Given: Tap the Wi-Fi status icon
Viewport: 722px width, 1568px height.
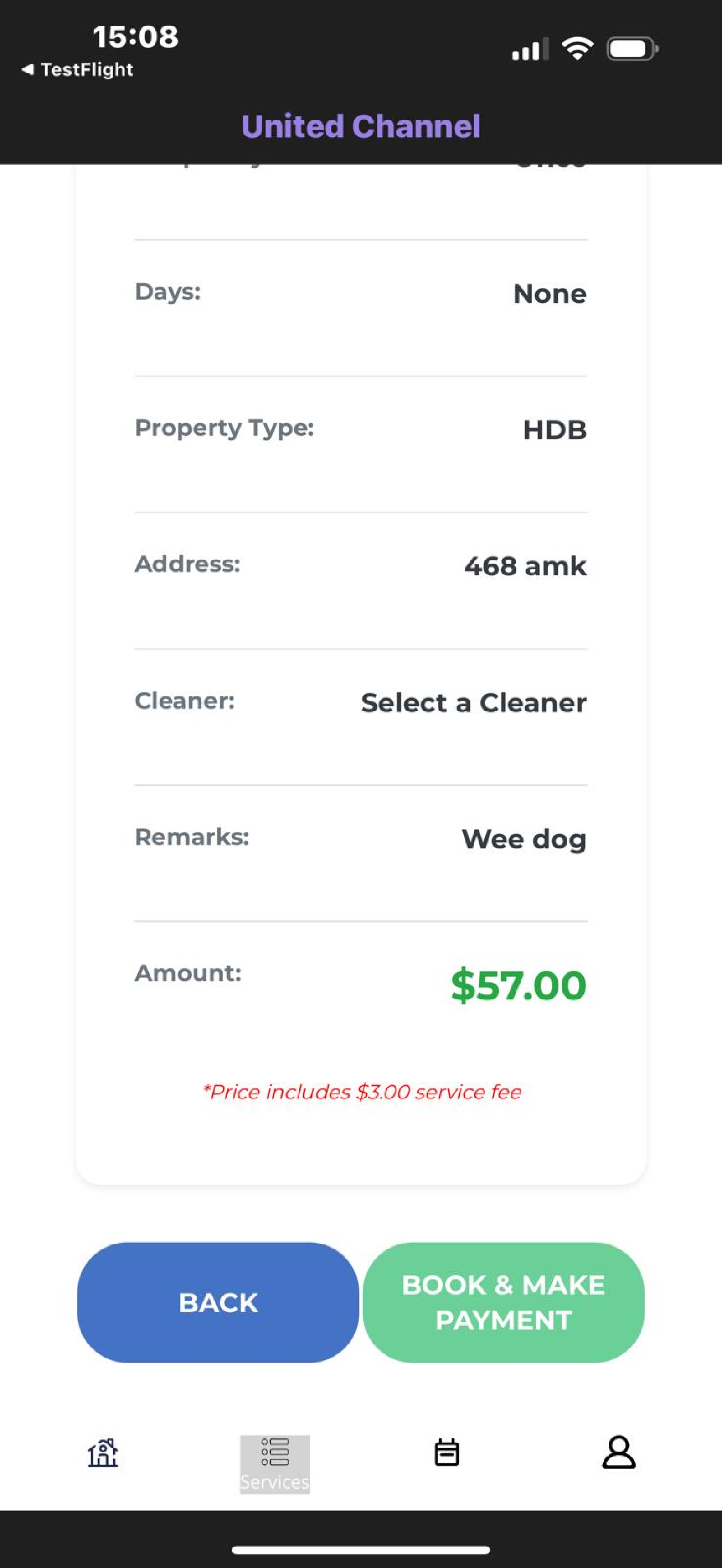Looking at the screenshot, I should pos(577,49).
